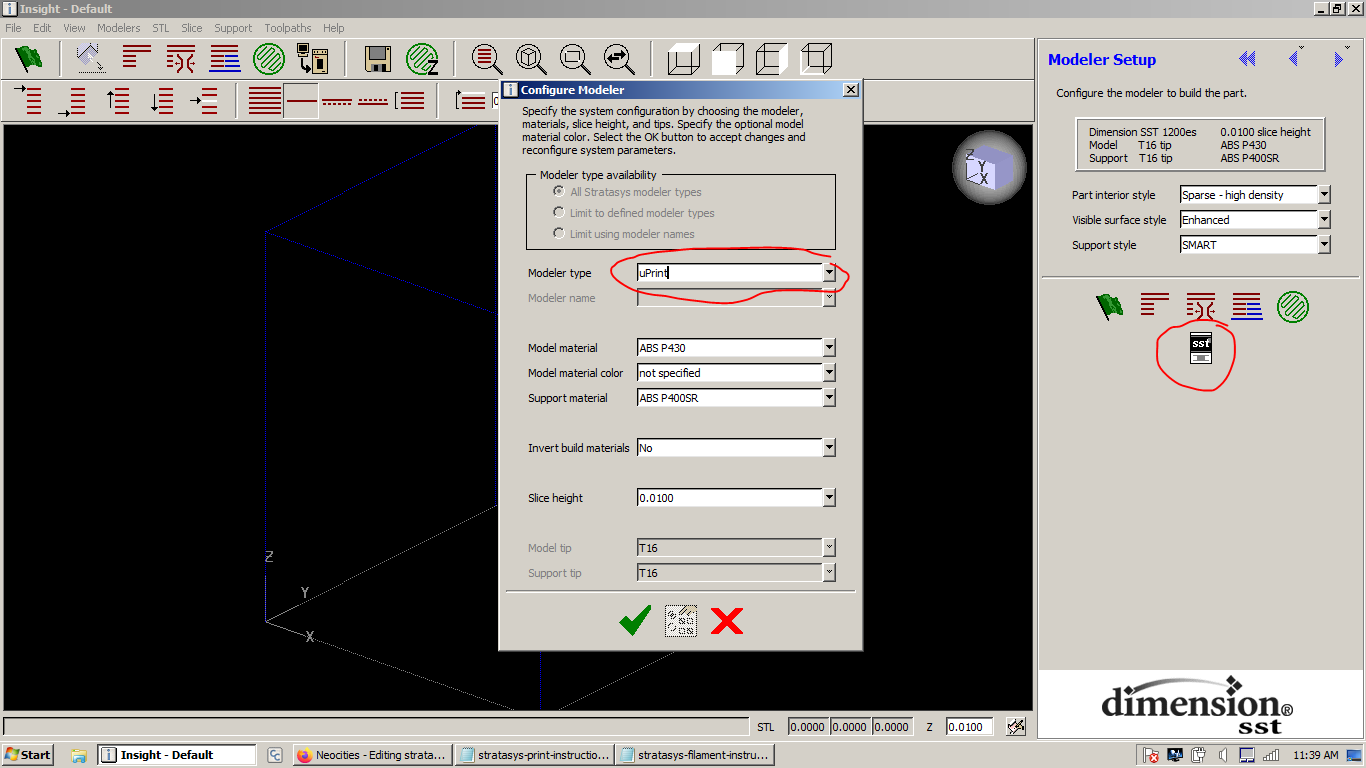Screen dimensions: 1366x768
Task: Click the arrow-to-top-layer icon in second toolbar
Action: (29, 101)
